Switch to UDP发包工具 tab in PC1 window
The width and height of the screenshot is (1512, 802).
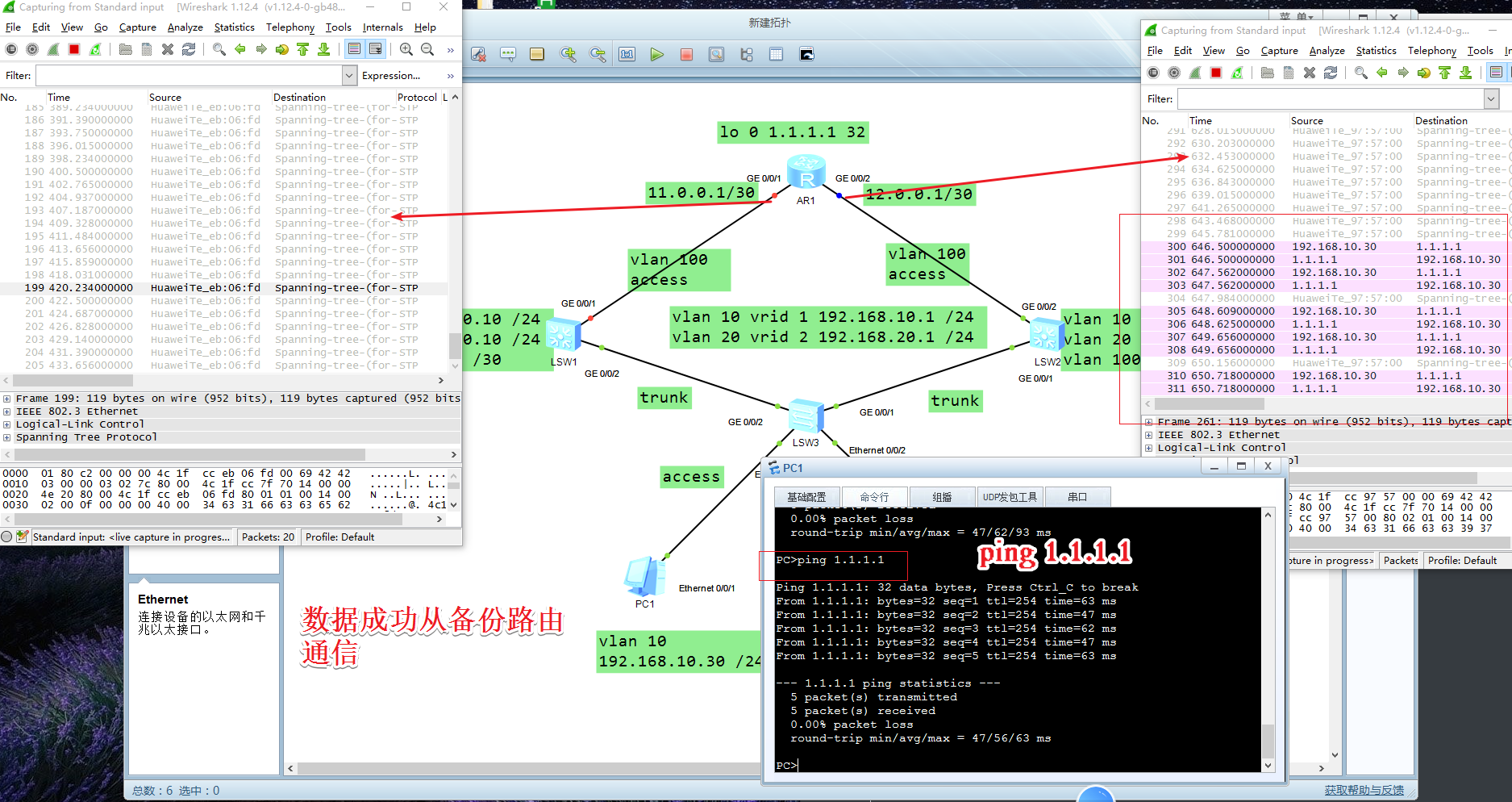1010,497
